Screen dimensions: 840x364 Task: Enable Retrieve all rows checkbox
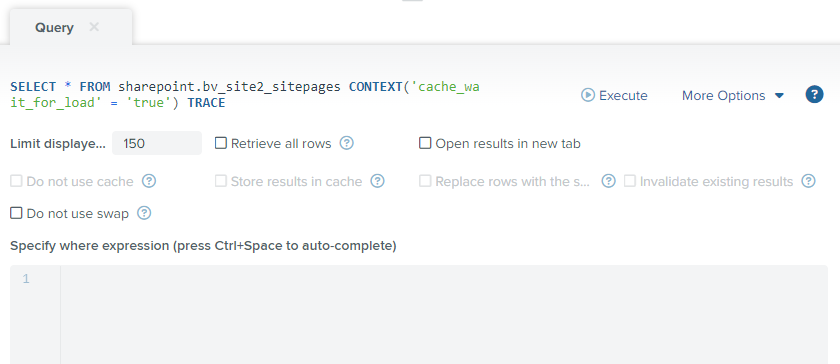tap(221, 143)
